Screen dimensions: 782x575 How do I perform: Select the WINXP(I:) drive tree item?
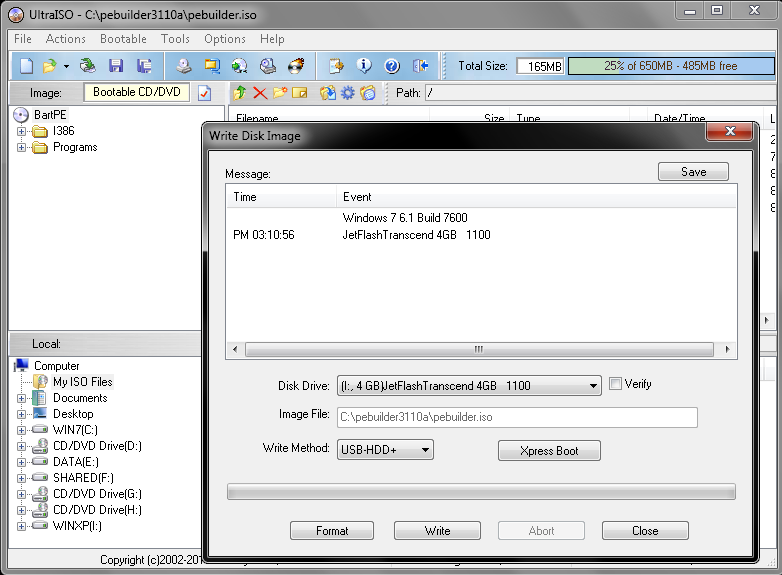[x=77, y=526]
